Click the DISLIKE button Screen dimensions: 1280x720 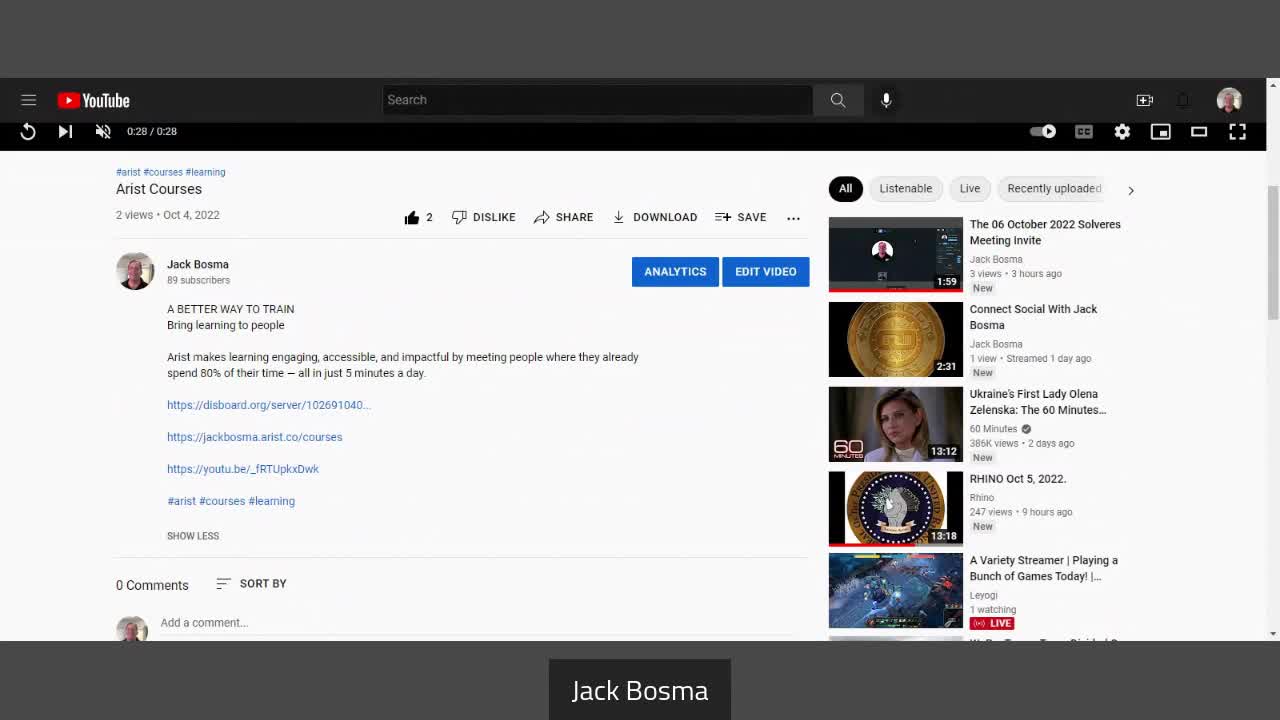pyautogui.click(x=484, y=217)
